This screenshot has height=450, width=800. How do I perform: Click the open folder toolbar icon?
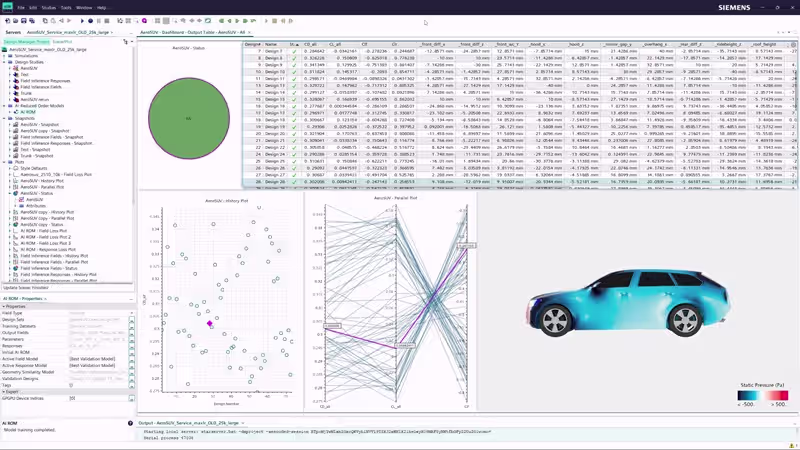coord(15,21)
